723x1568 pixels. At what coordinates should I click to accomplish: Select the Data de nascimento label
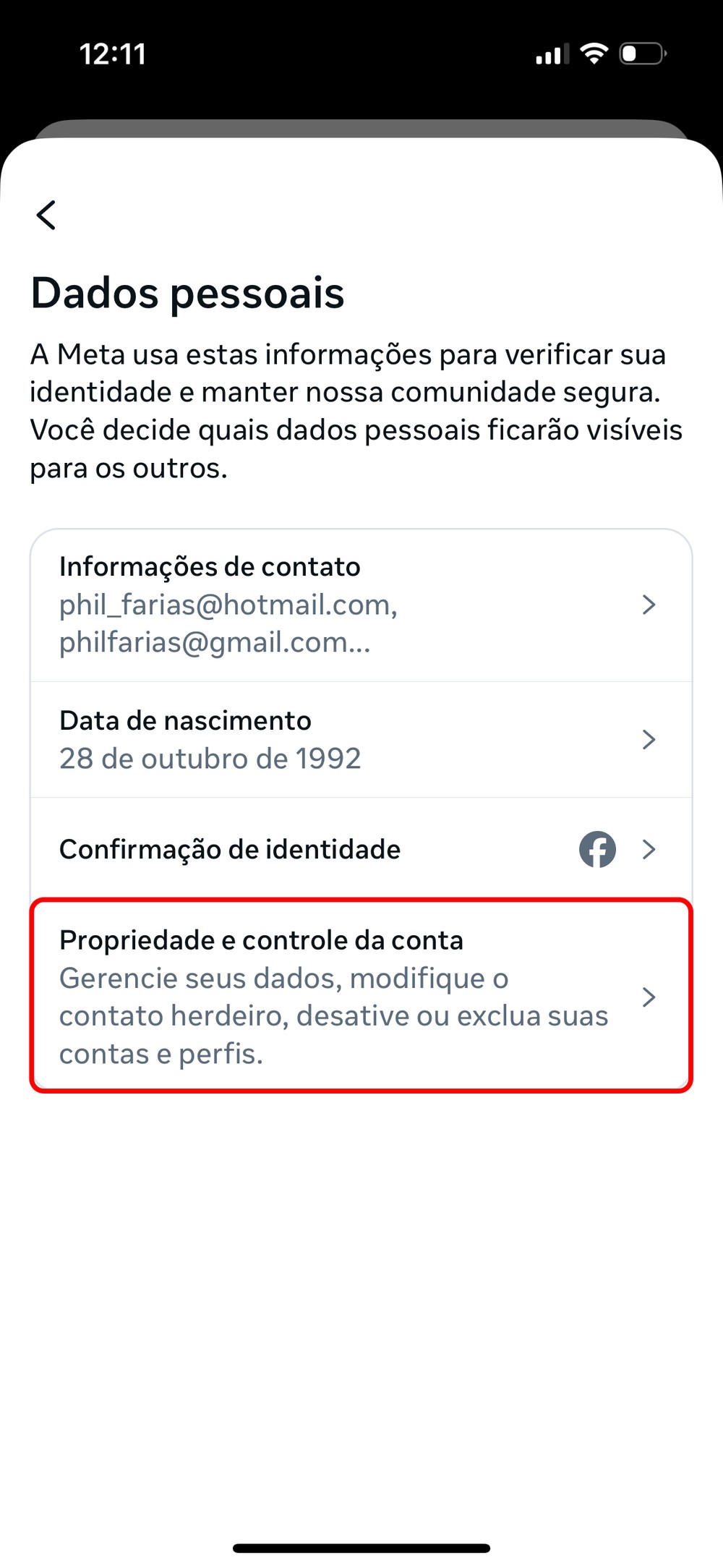[x=185, y=721]
